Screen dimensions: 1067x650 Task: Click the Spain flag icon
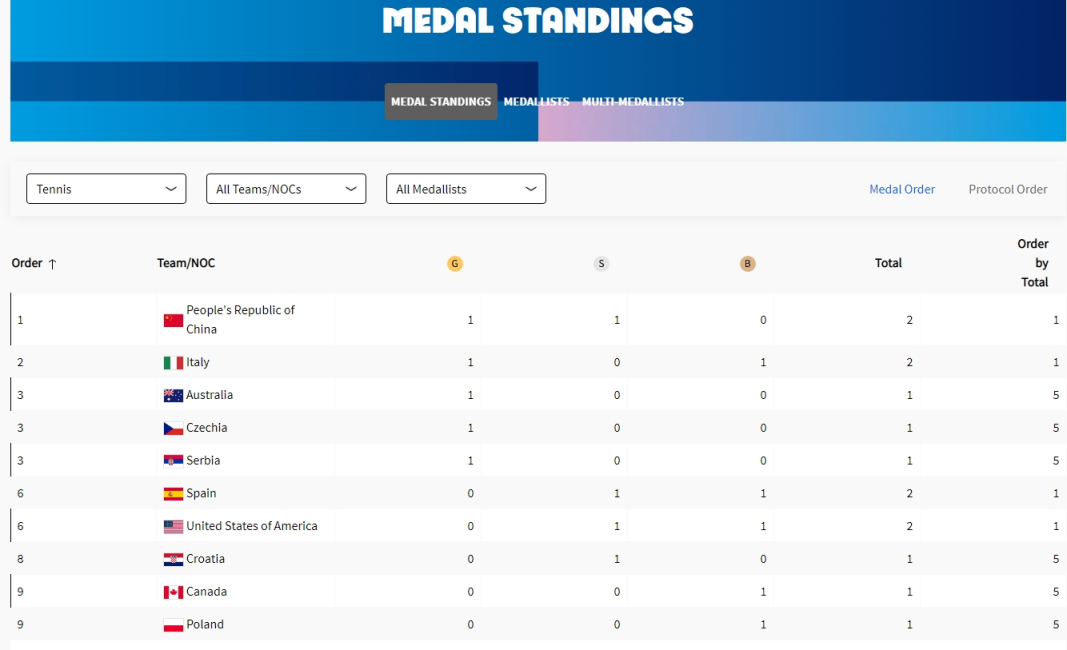(x=173, y=494)
